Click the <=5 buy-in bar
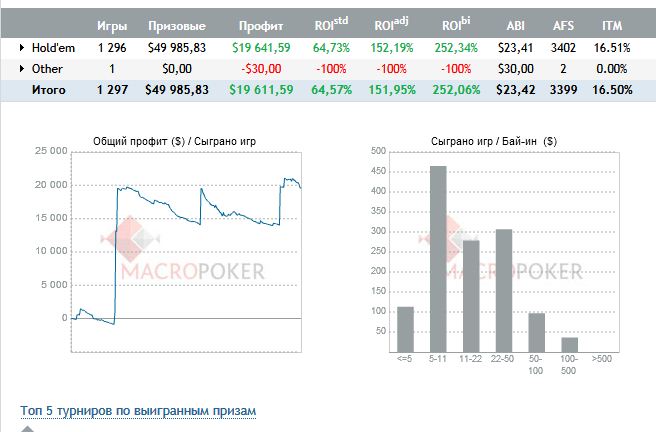The width and height of the screenshot is (656, 432). coord(405,329)
